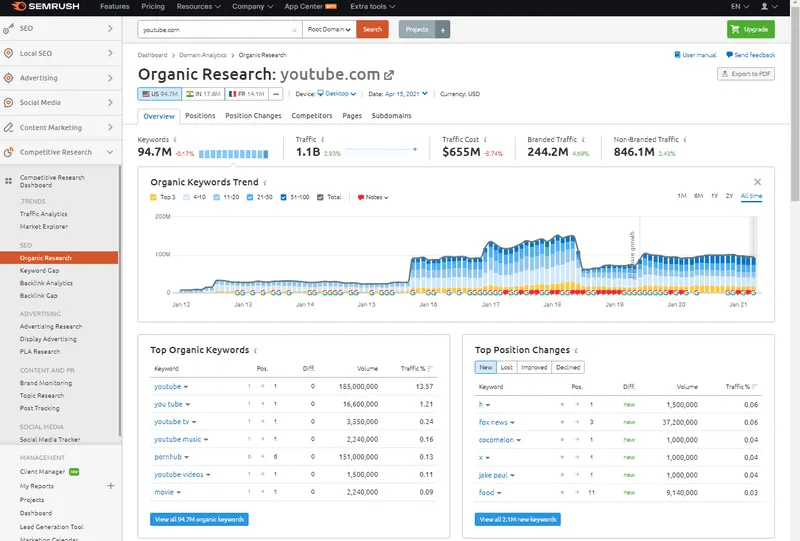Click the Content Marketing pencil icon

pos(8,128)
